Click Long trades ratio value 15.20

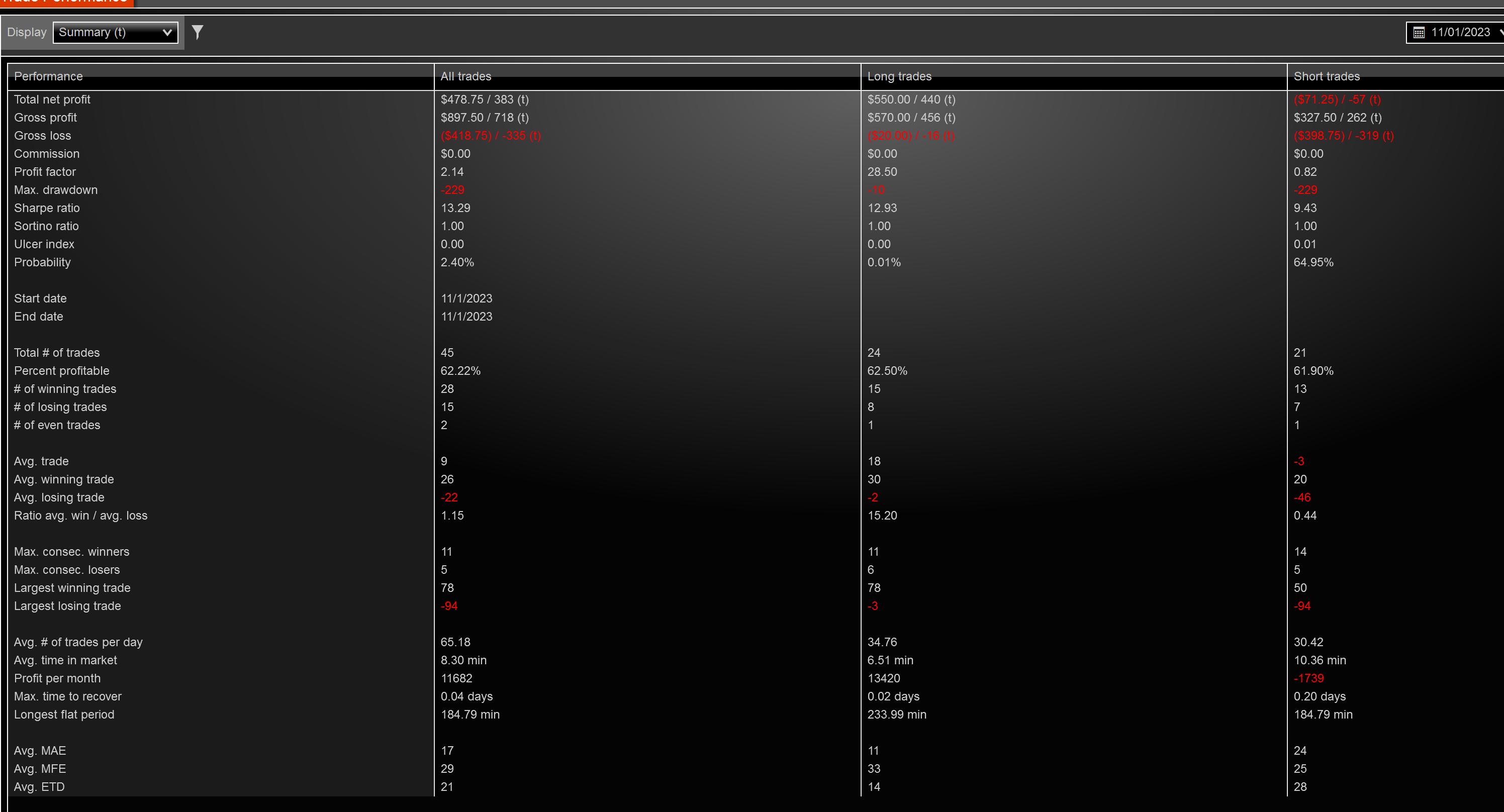tap(882, 516)
